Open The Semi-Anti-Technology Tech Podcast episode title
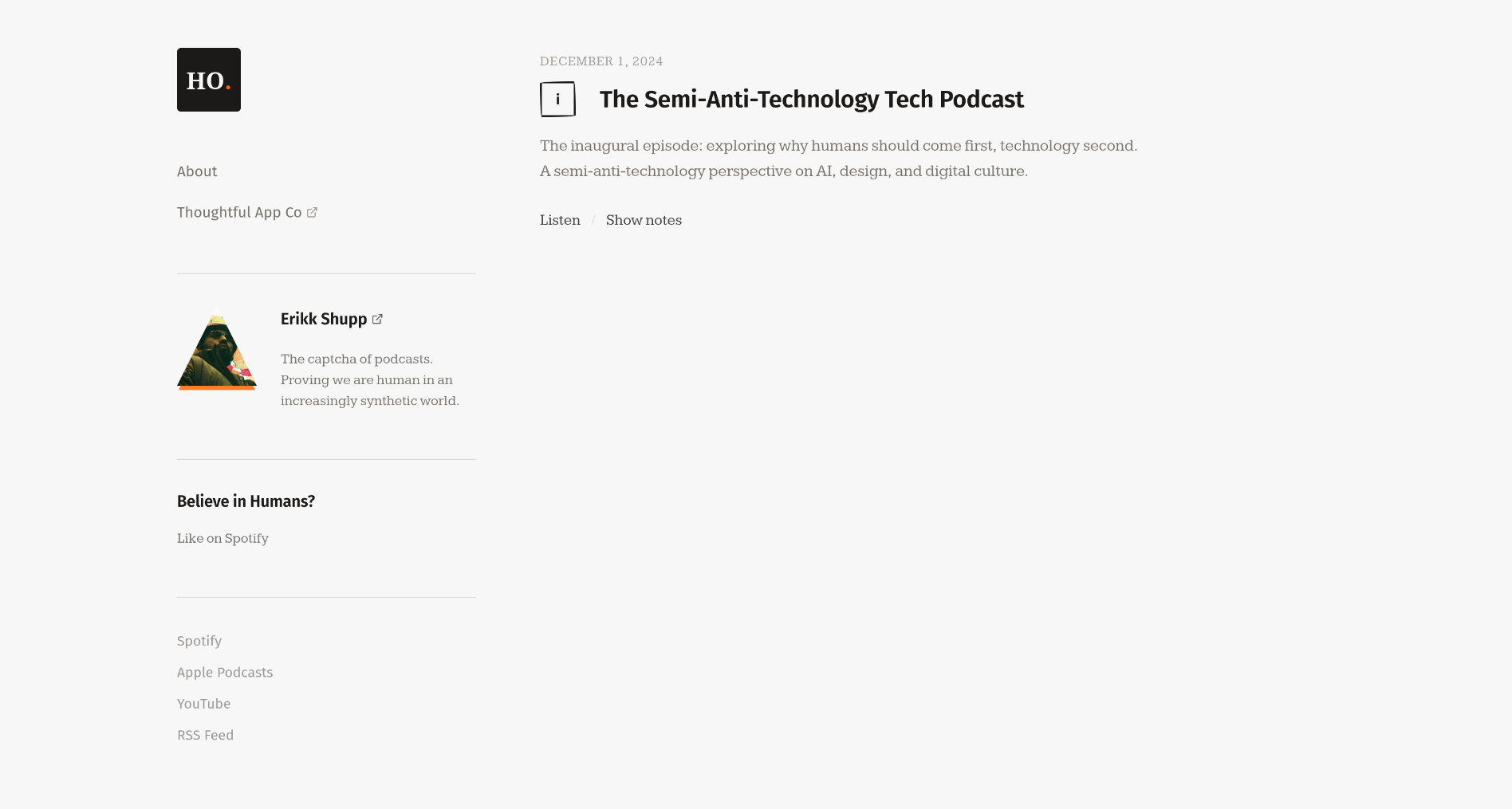The height and width of the screenshot is (809, 1512). coord(811,100)
